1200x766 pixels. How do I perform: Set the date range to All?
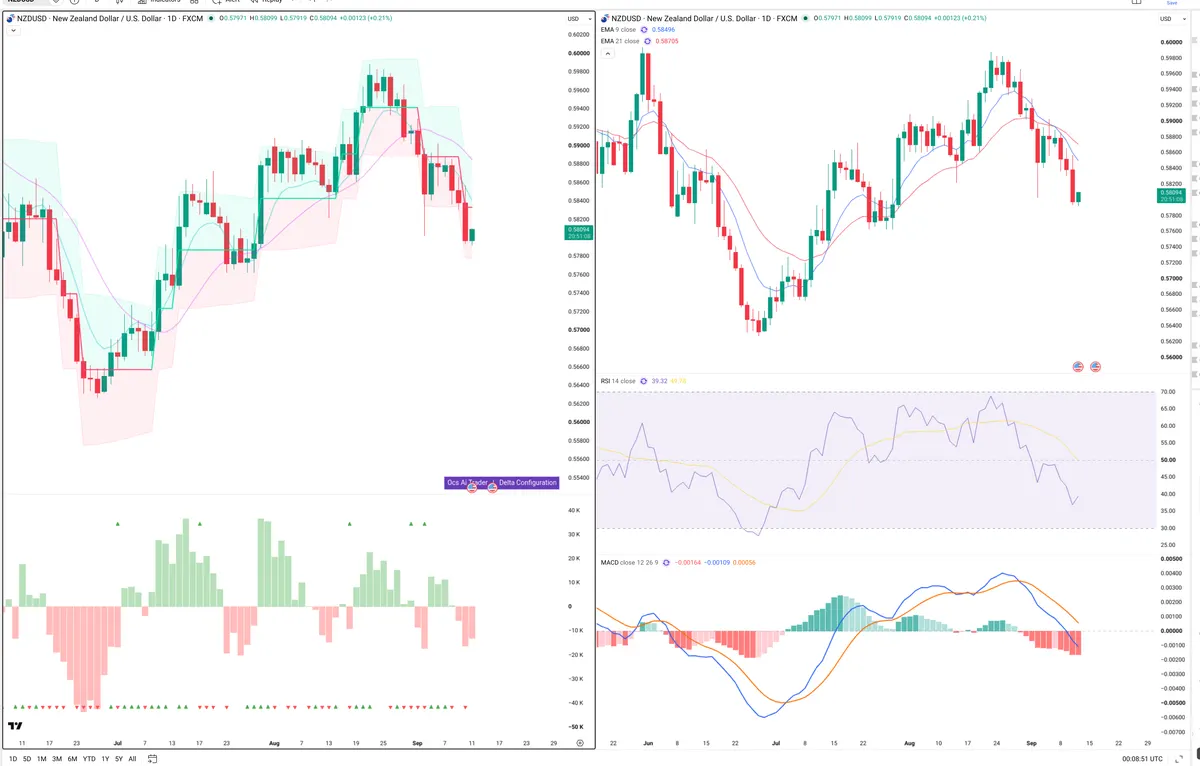click(132, 759)
